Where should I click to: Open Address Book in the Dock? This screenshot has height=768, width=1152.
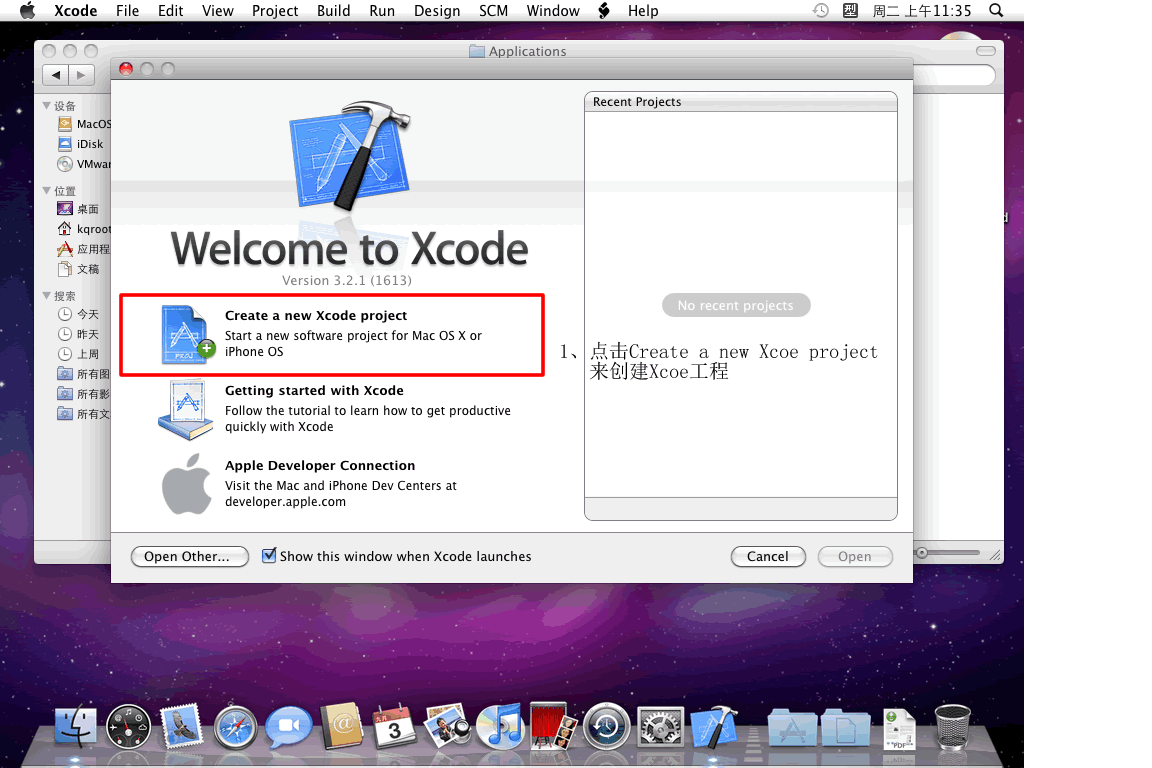[x=342, y=725]
